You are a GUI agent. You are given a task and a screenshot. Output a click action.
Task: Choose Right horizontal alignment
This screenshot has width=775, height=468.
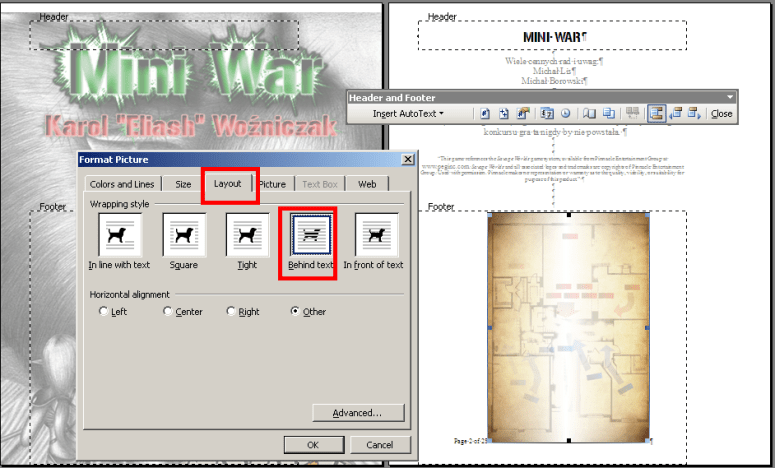pos(232,312)
